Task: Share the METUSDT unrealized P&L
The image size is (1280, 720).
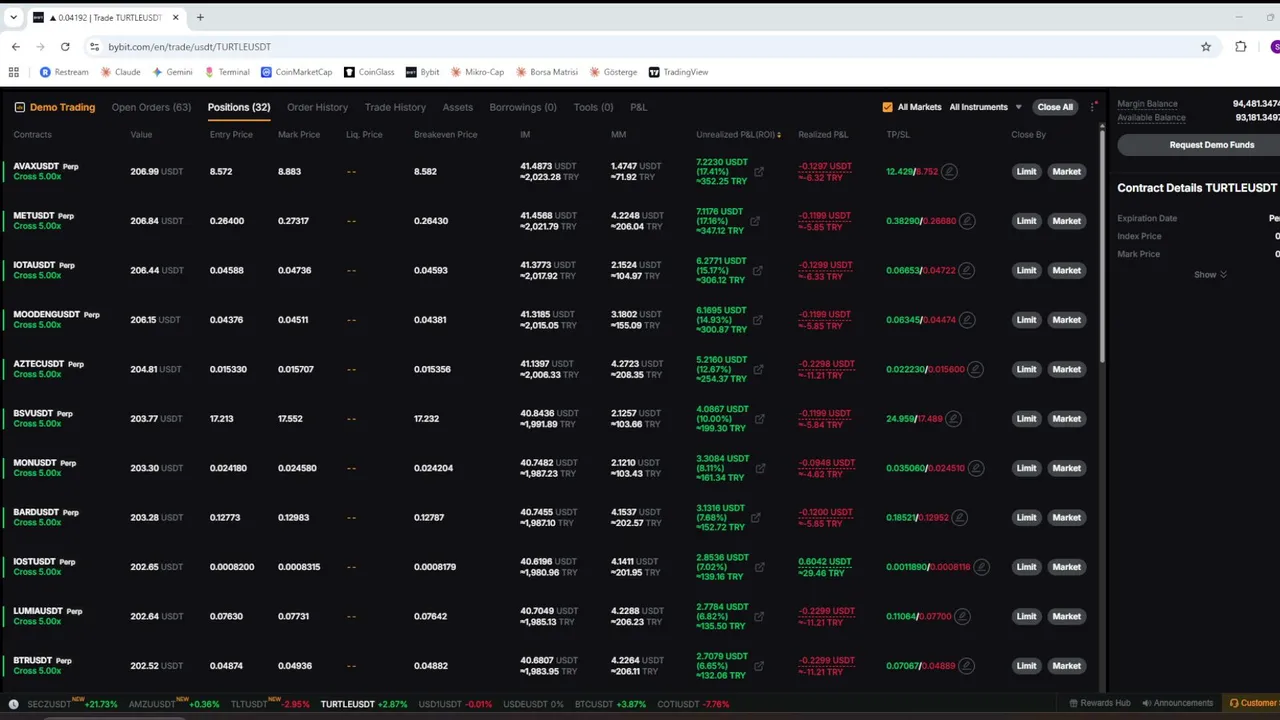Action: pos(755,221)
